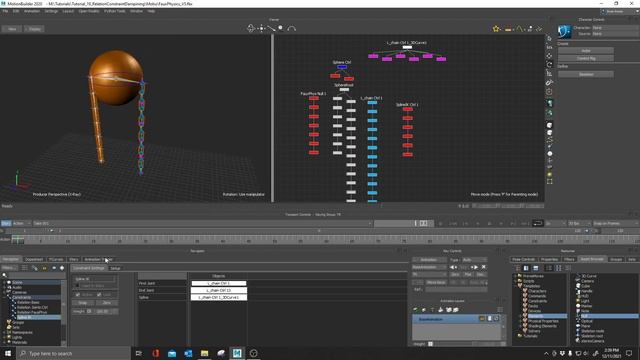
Task: Click the Control Rig button
Action: point(586,58)
